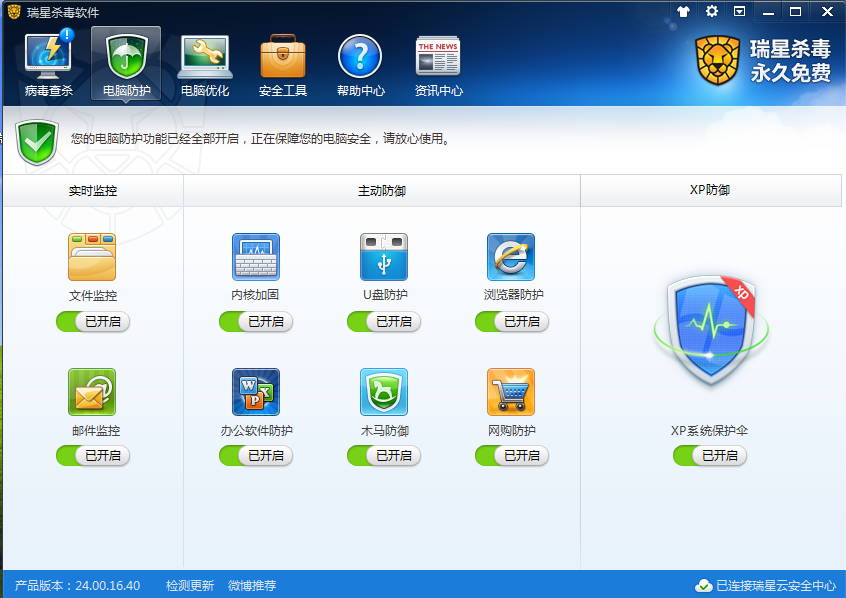Click the 帮助中心 help center icon
846x598 pixels.
[x=360, y=60]
